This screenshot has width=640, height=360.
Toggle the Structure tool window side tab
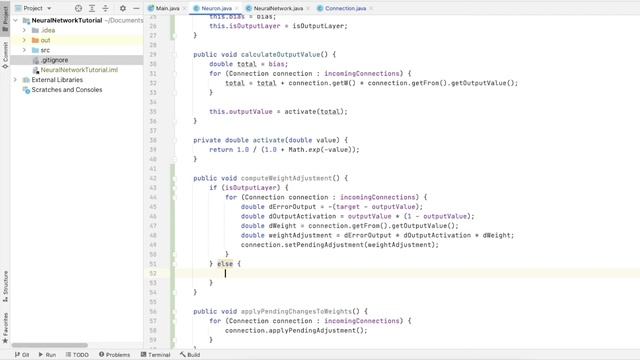click(x=5, y=287)
